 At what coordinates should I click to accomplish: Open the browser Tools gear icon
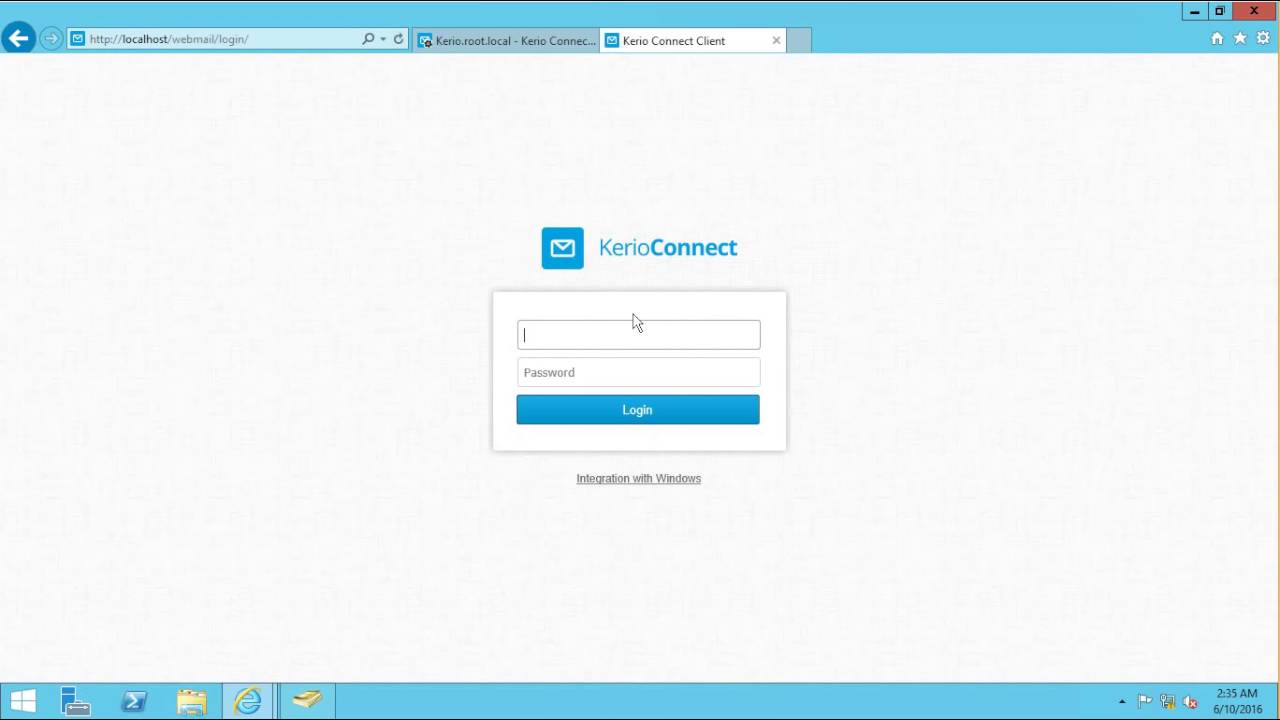(x=1263, y=38)
